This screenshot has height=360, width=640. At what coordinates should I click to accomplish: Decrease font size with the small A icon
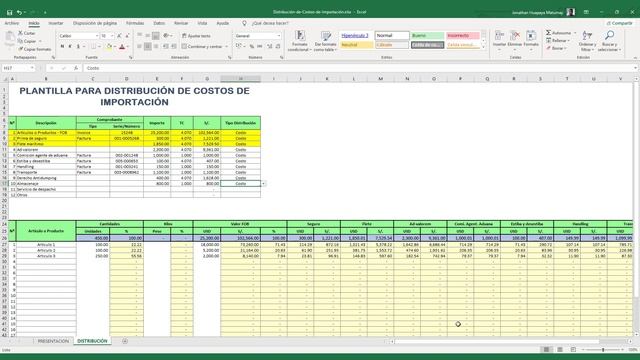127,36
